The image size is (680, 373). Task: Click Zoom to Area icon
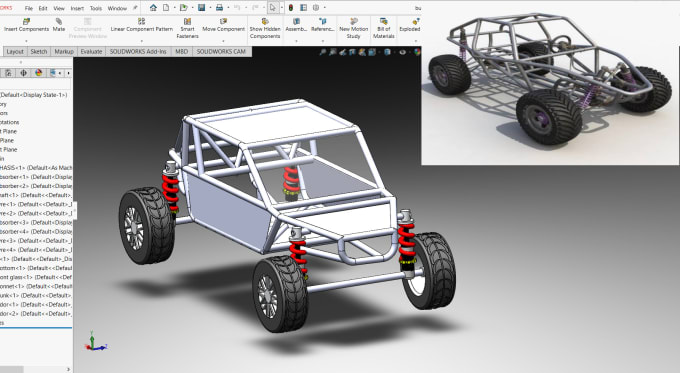(x=332, y=52)
